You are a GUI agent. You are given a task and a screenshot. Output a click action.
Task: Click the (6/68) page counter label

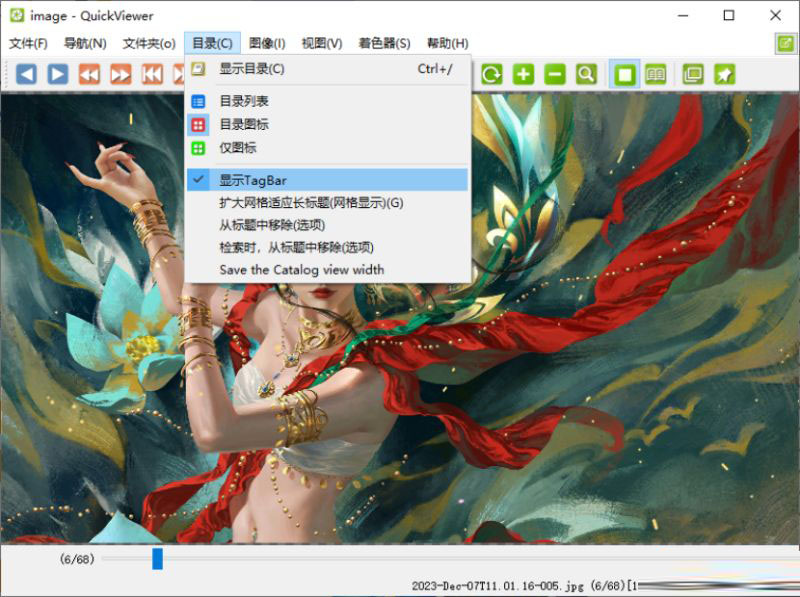pos(77,559)
